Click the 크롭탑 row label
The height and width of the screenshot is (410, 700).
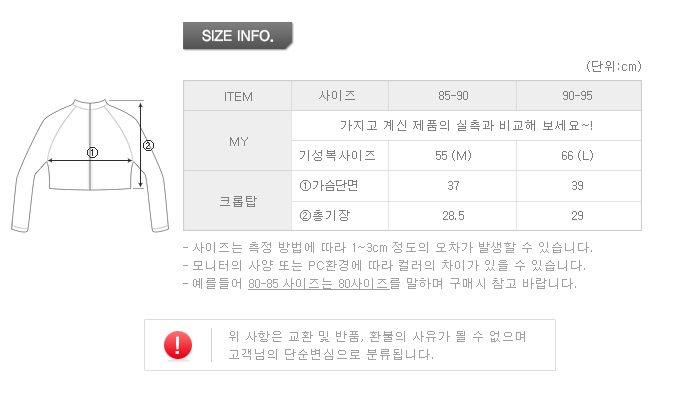click(x=237, y=201)
